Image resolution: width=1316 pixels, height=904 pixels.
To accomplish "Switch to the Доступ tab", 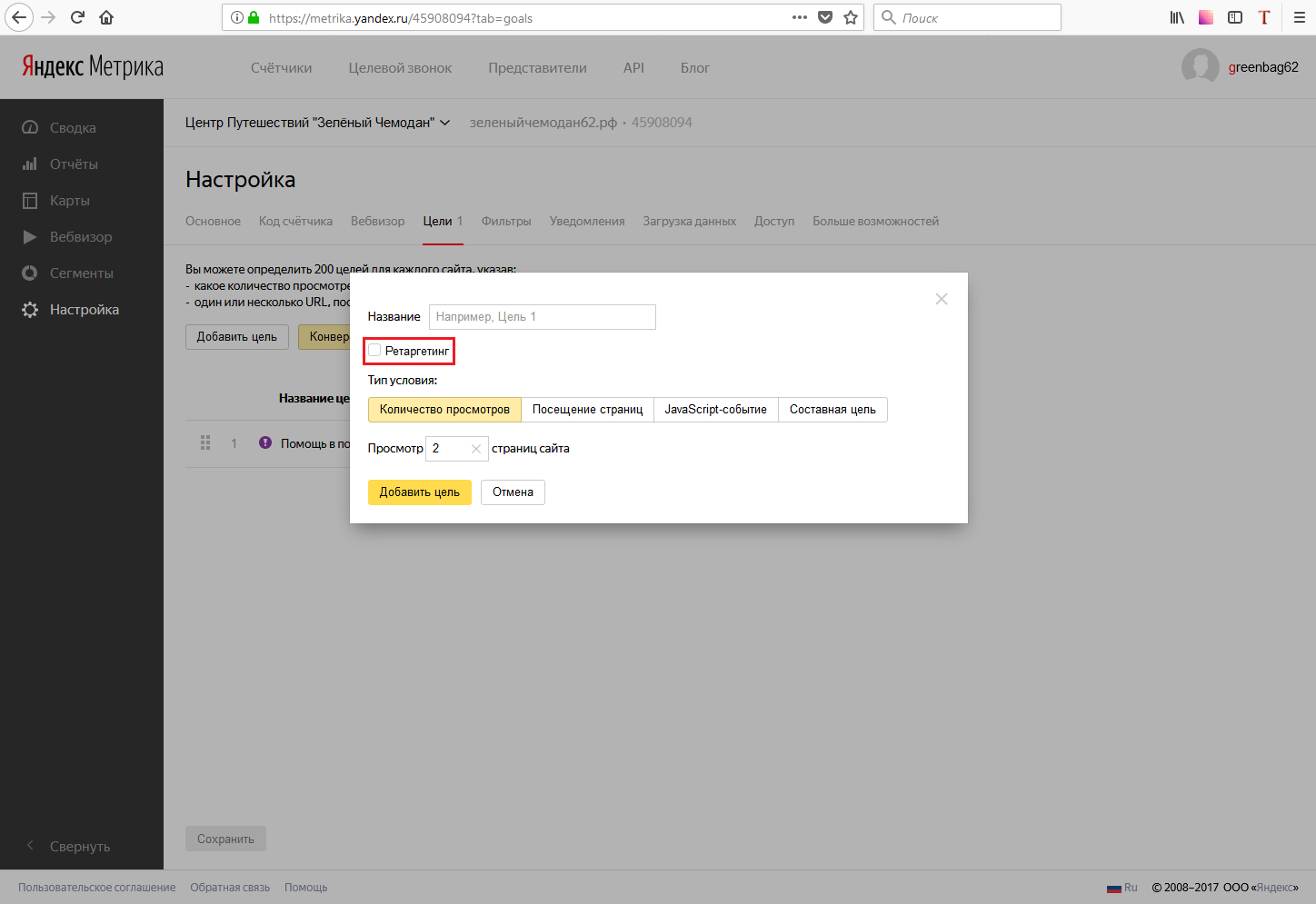I will [774, 221].
